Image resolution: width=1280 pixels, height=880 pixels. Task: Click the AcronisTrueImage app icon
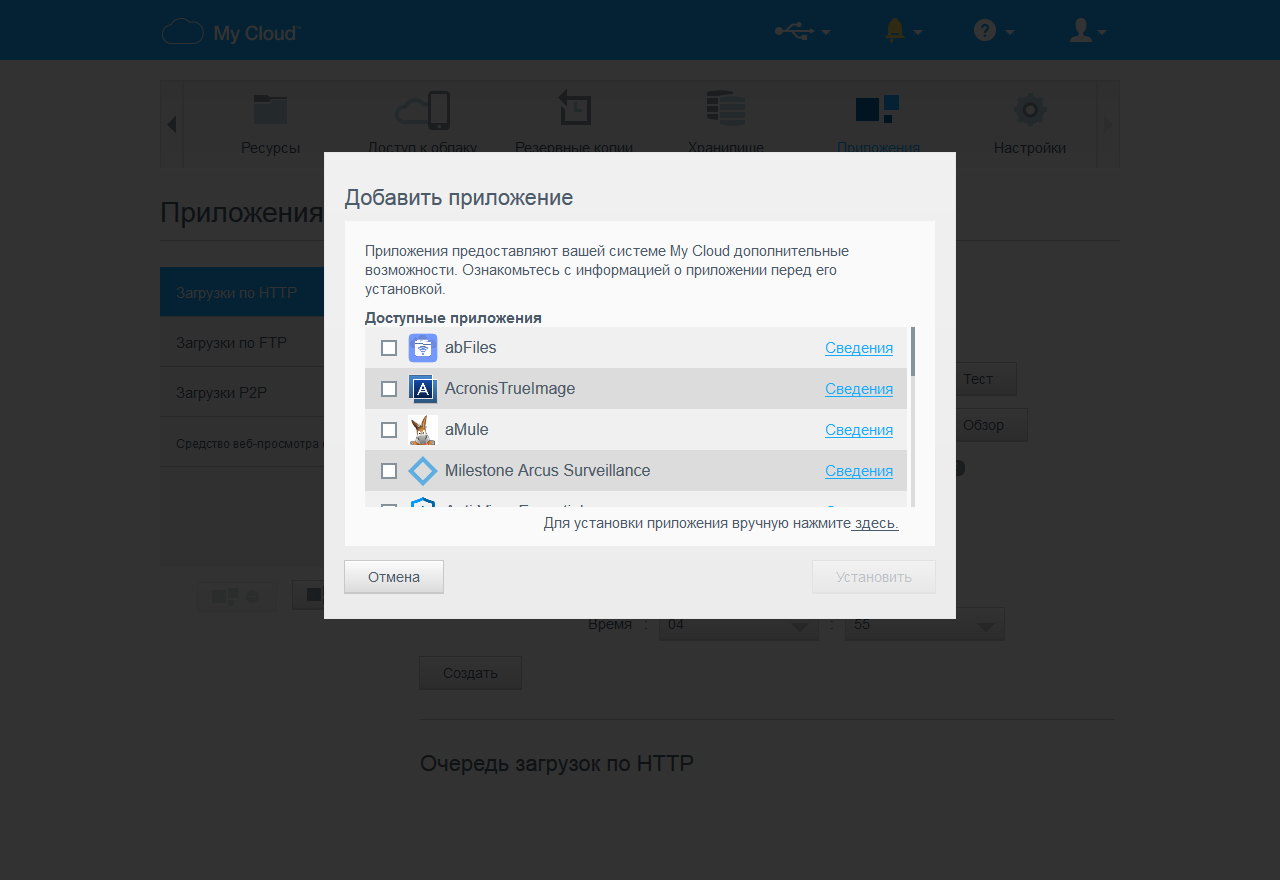point(423,389)
